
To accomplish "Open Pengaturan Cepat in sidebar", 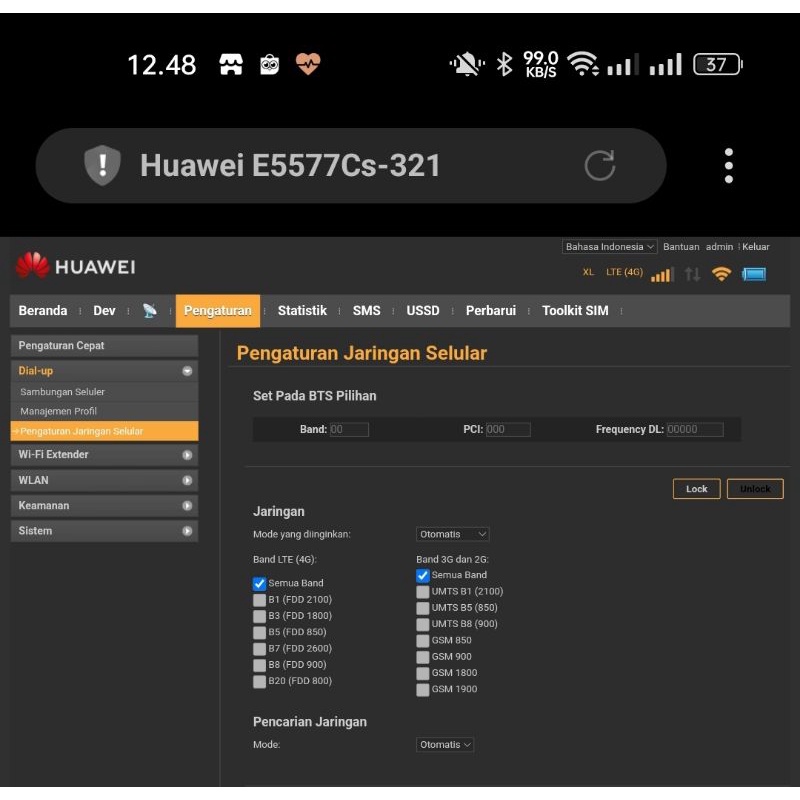I will pyautogui.click(x=104, y=345).
